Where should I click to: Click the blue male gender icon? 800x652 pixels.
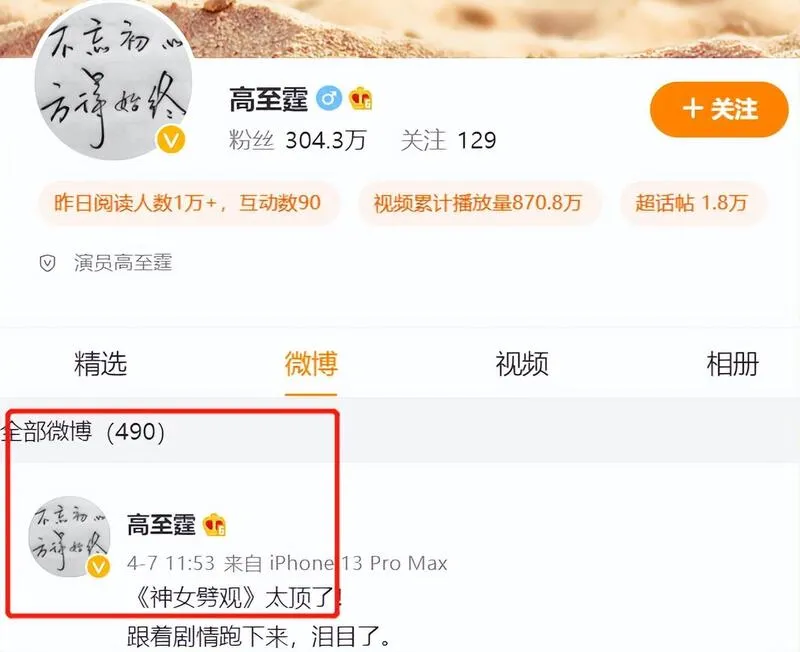point(329,99)
